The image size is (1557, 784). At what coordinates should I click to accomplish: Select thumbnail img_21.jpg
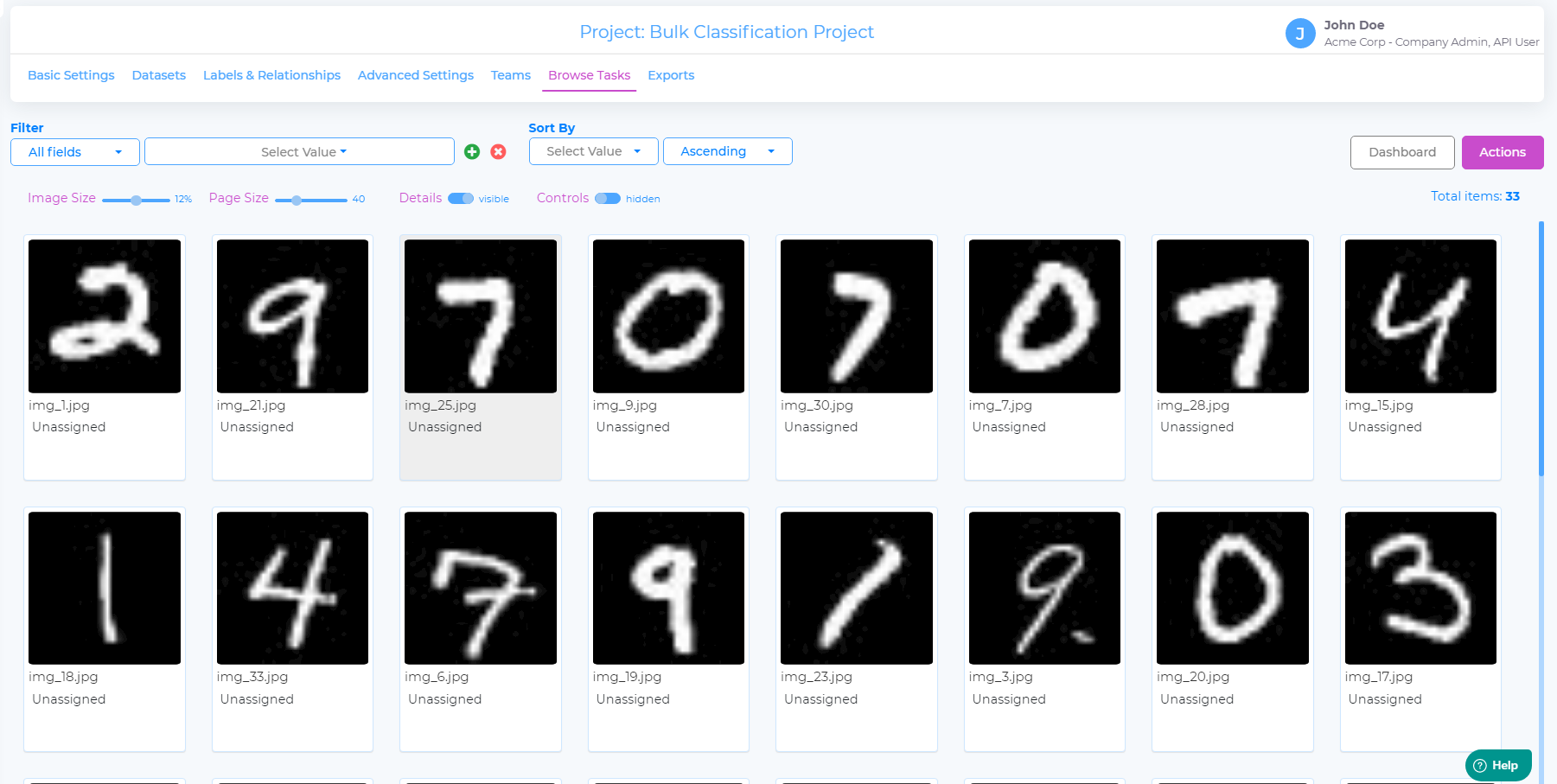pos(292,316)
